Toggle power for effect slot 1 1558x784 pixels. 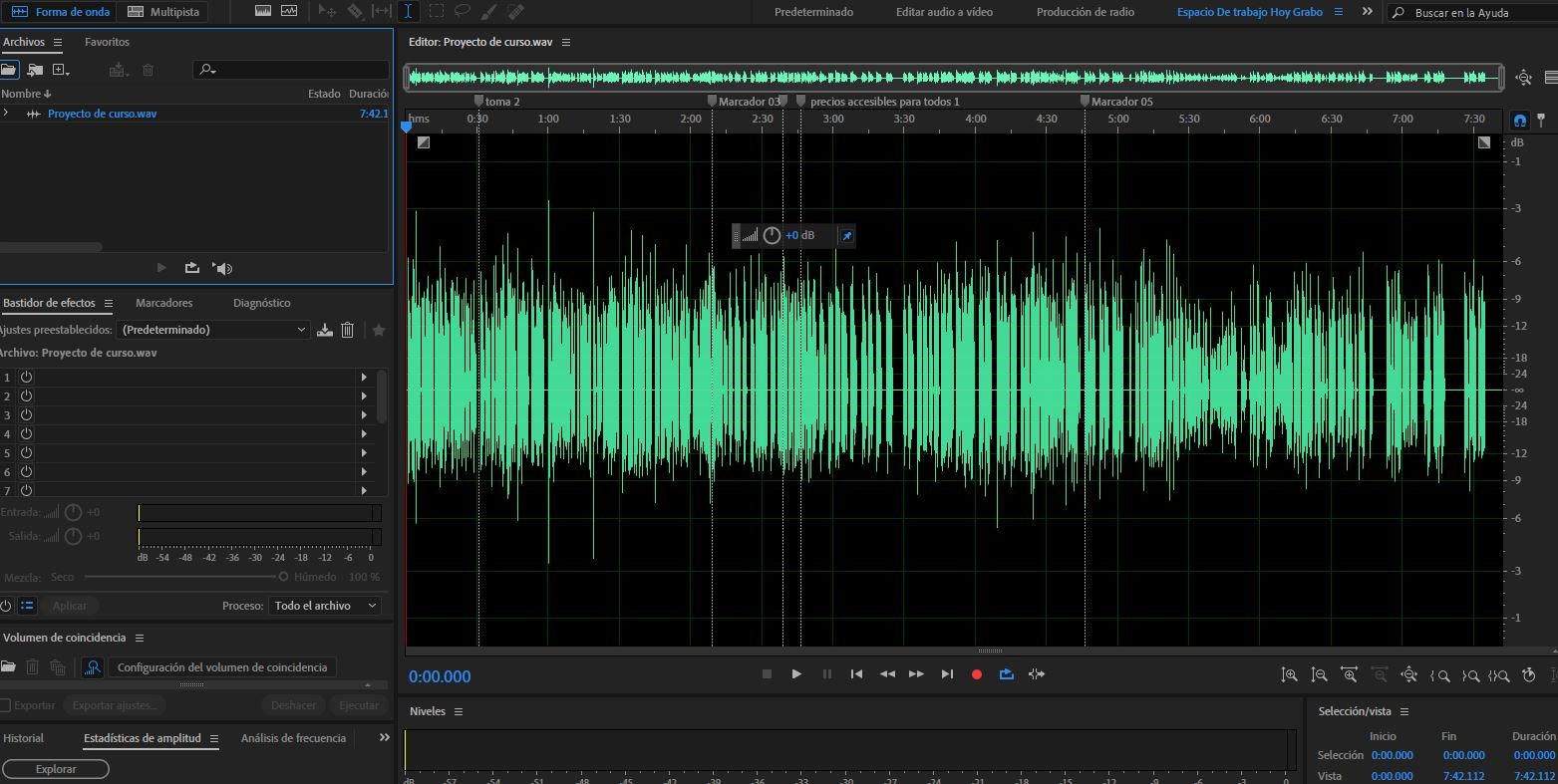tap(26, 378)
